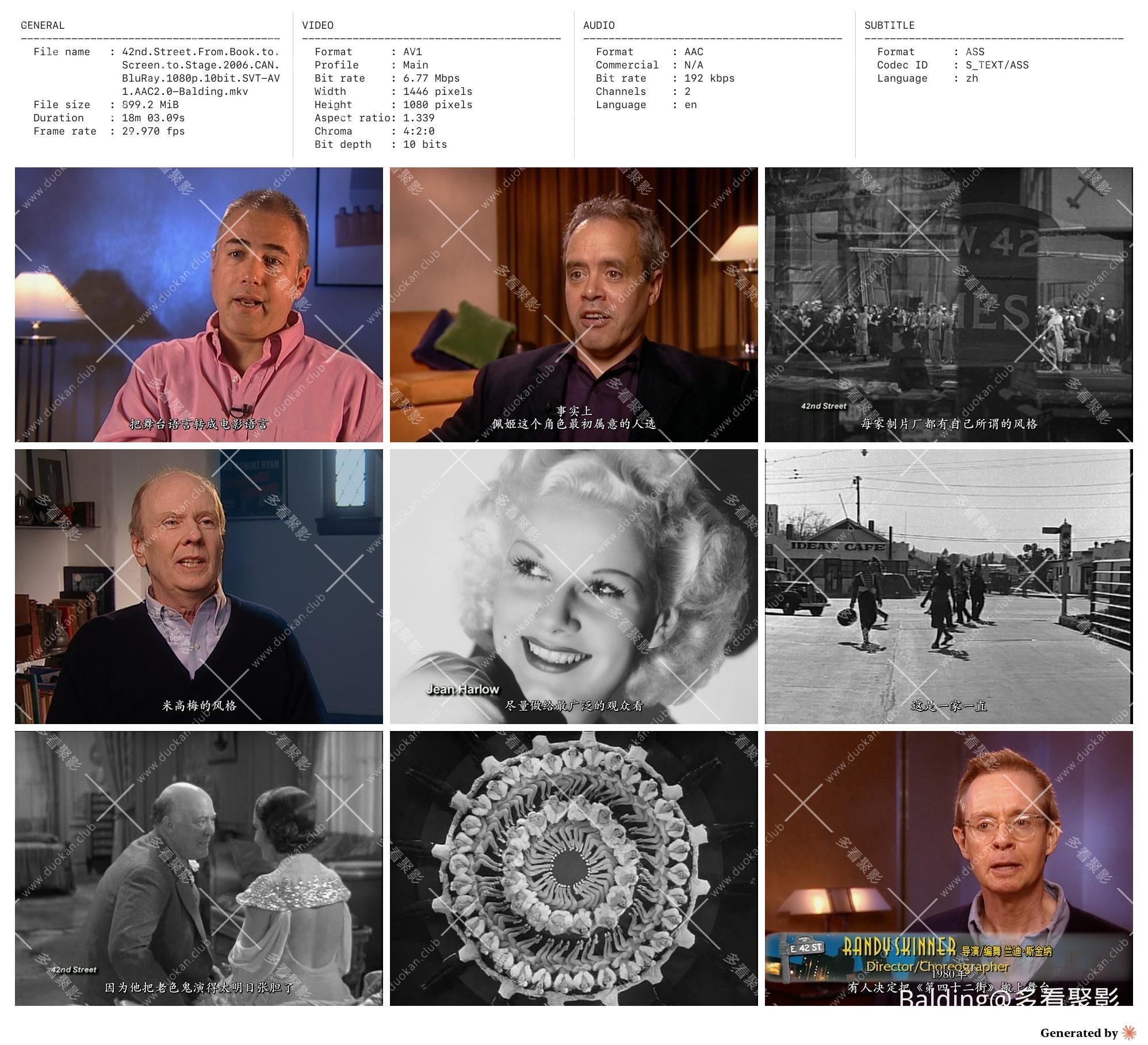Click the Generated by text

pyautogui.click(x=1078, y=1033)
